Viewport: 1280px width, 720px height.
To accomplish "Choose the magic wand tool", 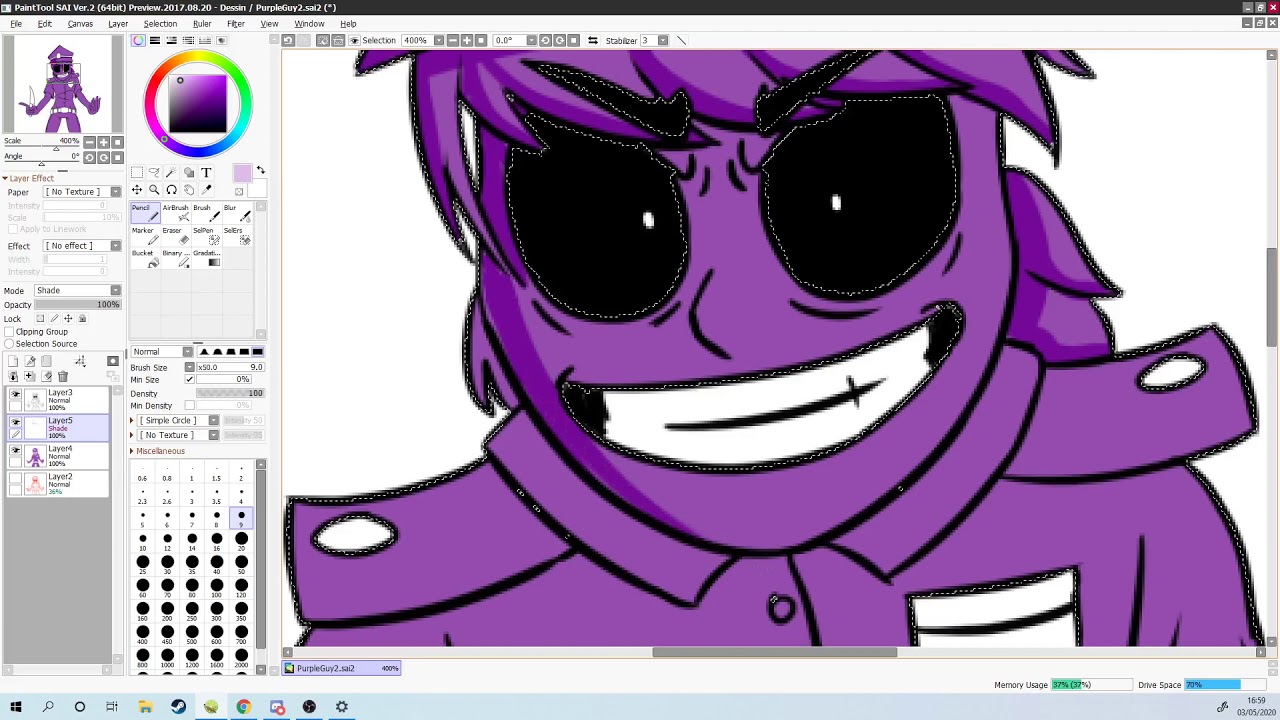I will pos(171,172).
